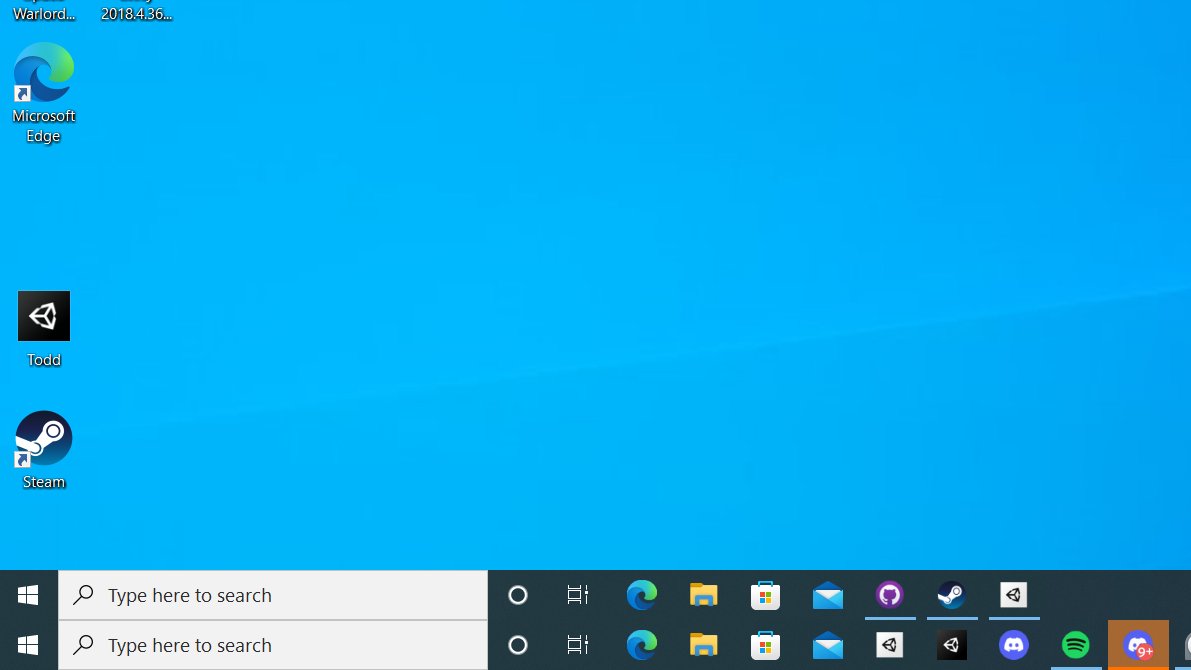Screen dimensions: 1191x670
Task: Open Mail app on the lower taskbar
Action: pos(828,645)
